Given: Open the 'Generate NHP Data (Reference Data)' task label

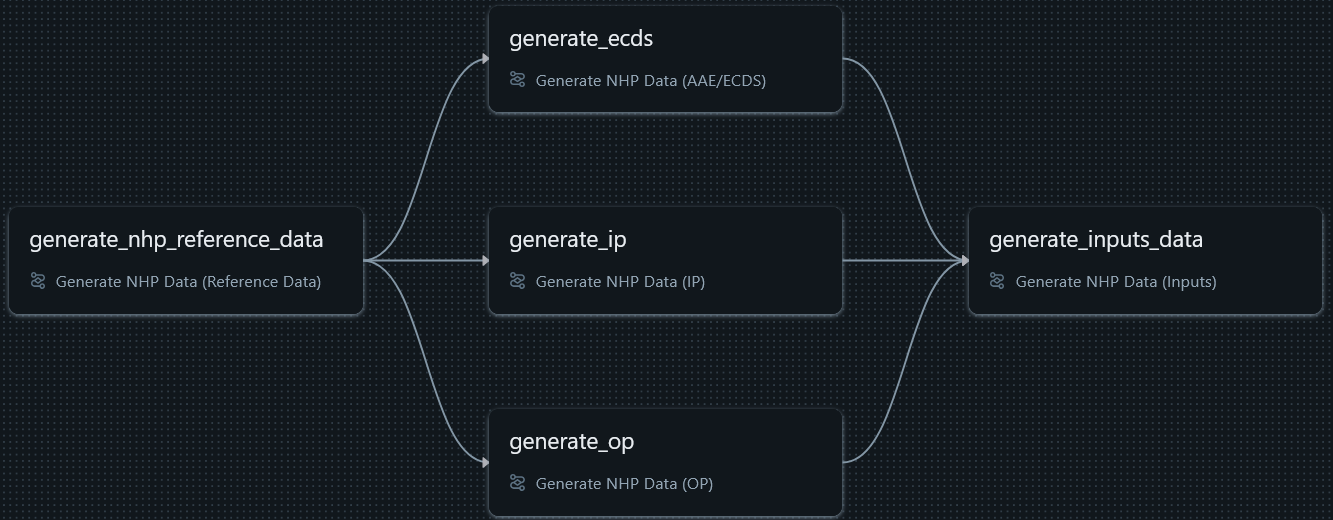Looking at the screenshot, I should tap(188, 282).
